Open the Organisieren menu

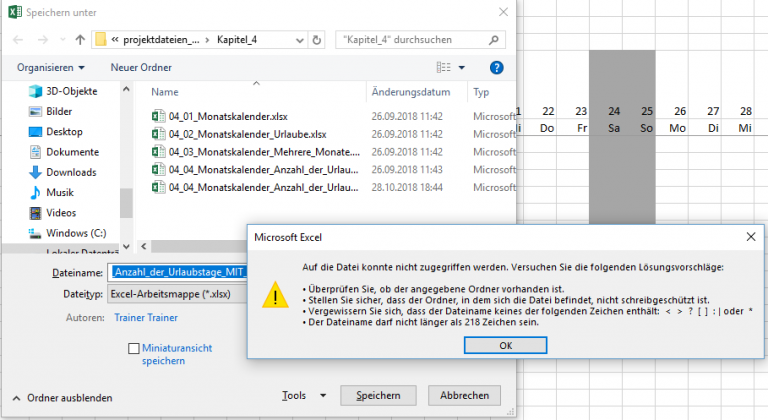click(x=50, y=68)
